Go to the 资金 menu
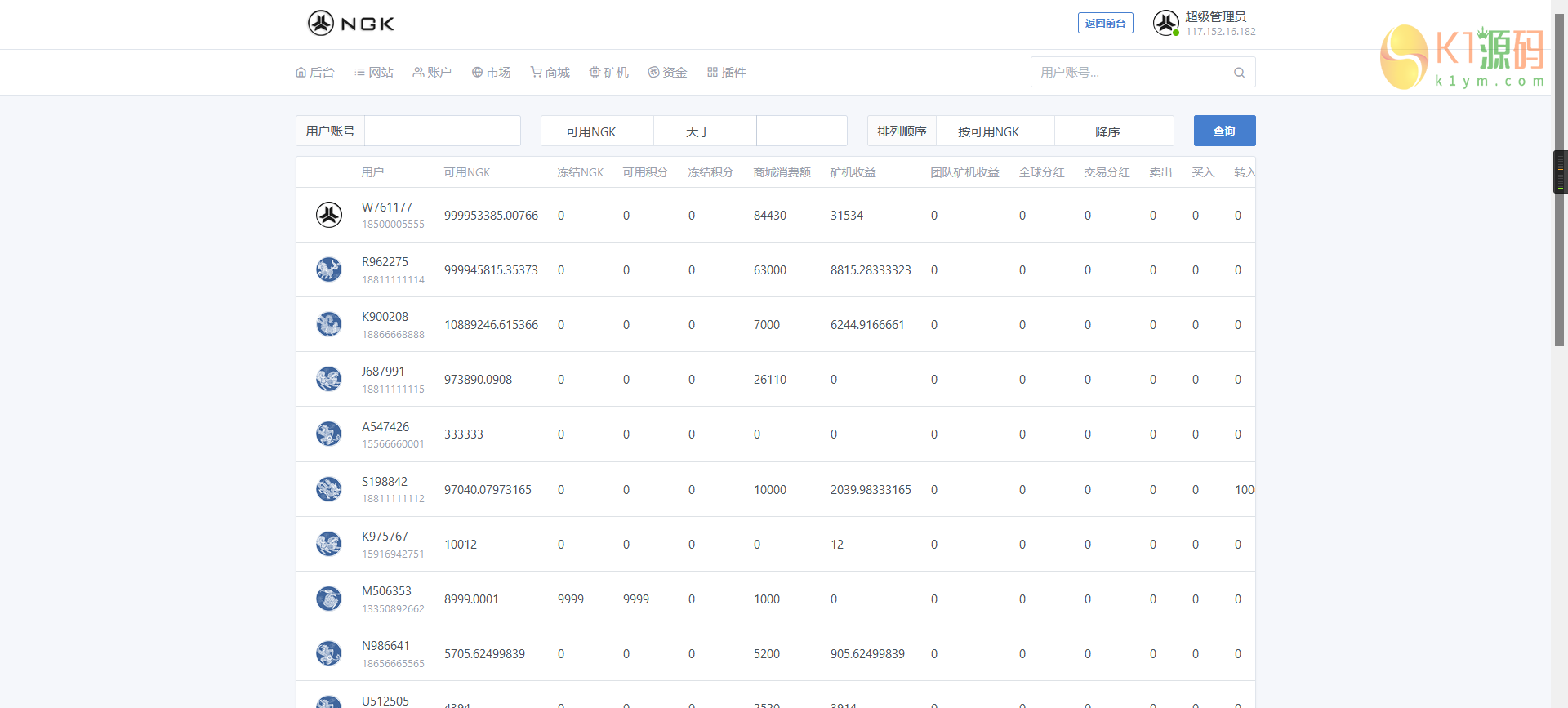This screenshot has height=708, width=1568. click(667, 73)
